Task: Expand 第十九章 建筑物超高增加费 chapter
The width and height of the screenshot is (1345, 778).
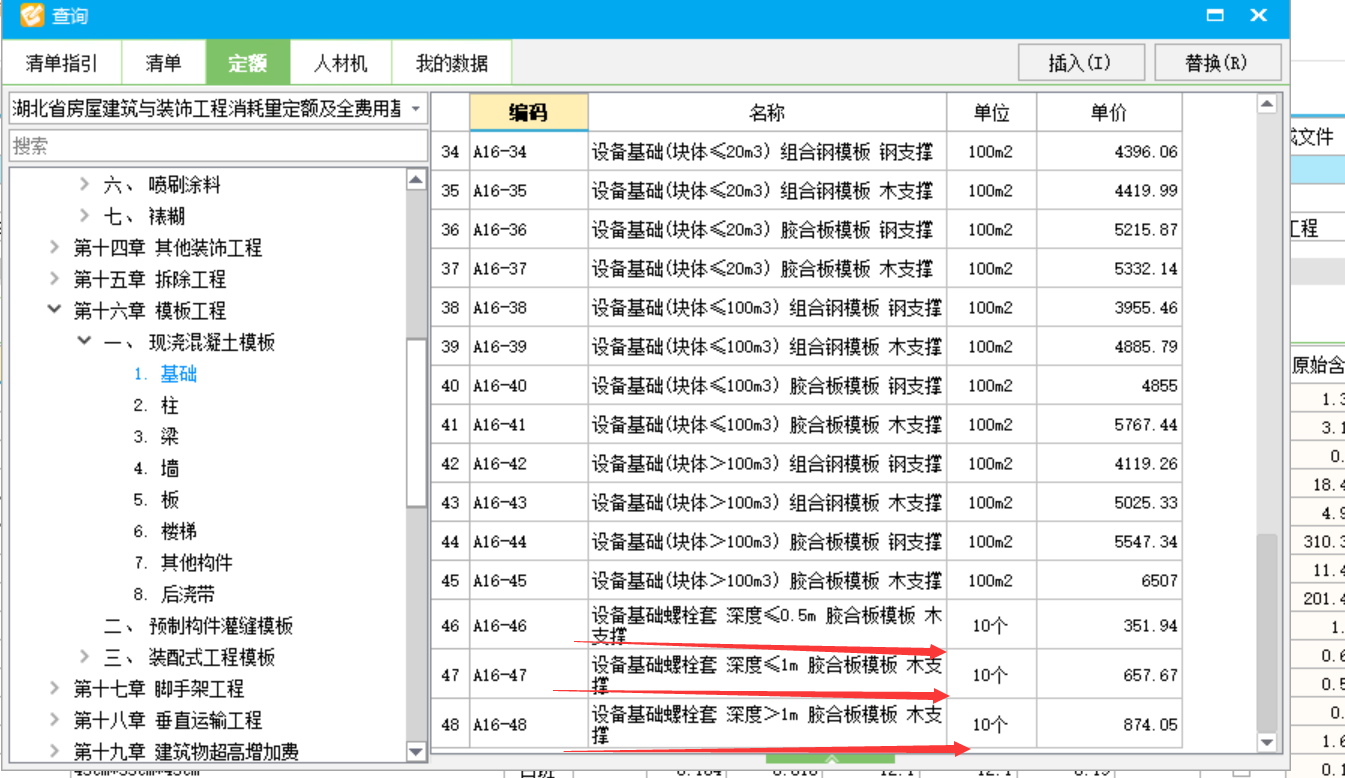Action: [55, 752]
